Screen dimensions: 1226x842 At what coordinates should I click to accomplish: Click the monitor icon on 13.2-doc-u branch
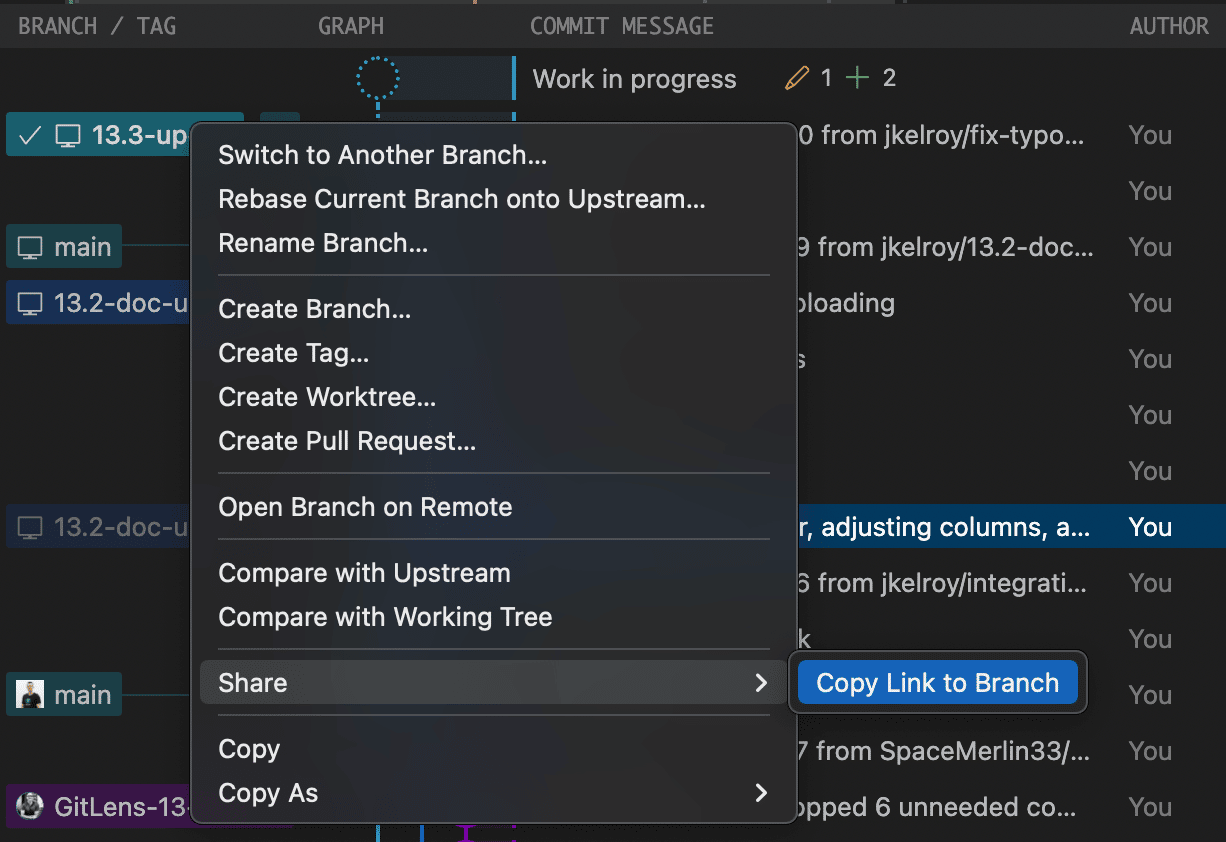tap(30, 303)
